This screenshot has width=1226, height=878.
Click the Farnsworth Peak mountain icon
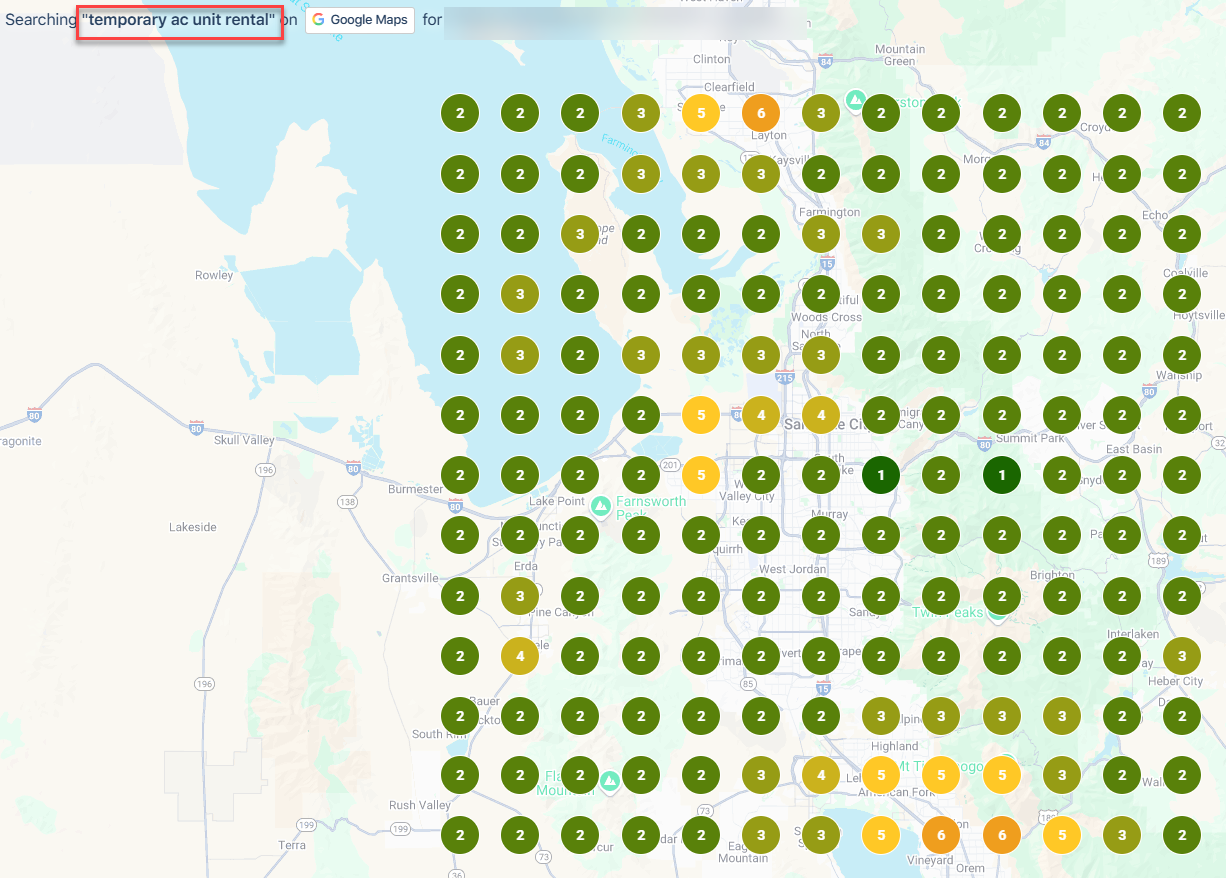pos(600,506)
